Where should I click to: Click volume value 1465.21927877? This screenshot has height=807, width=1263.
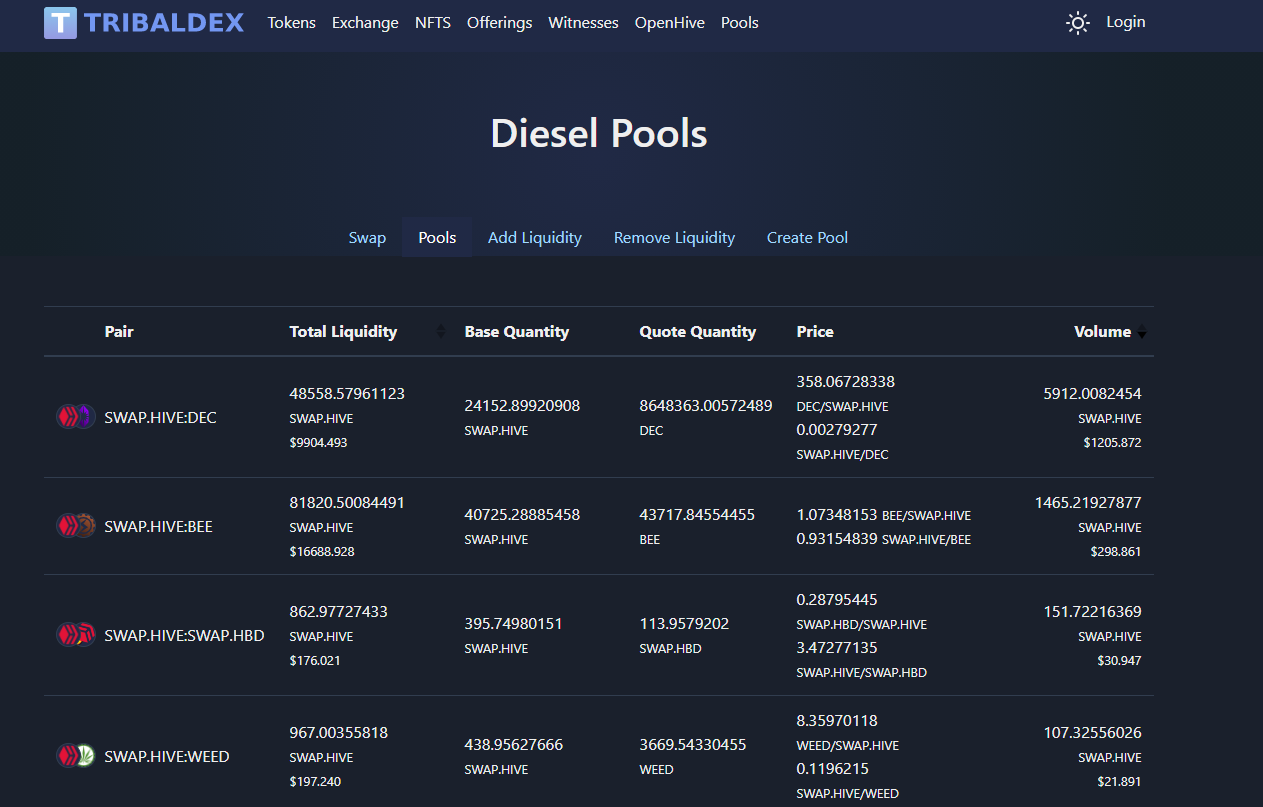click(1088, 503)
